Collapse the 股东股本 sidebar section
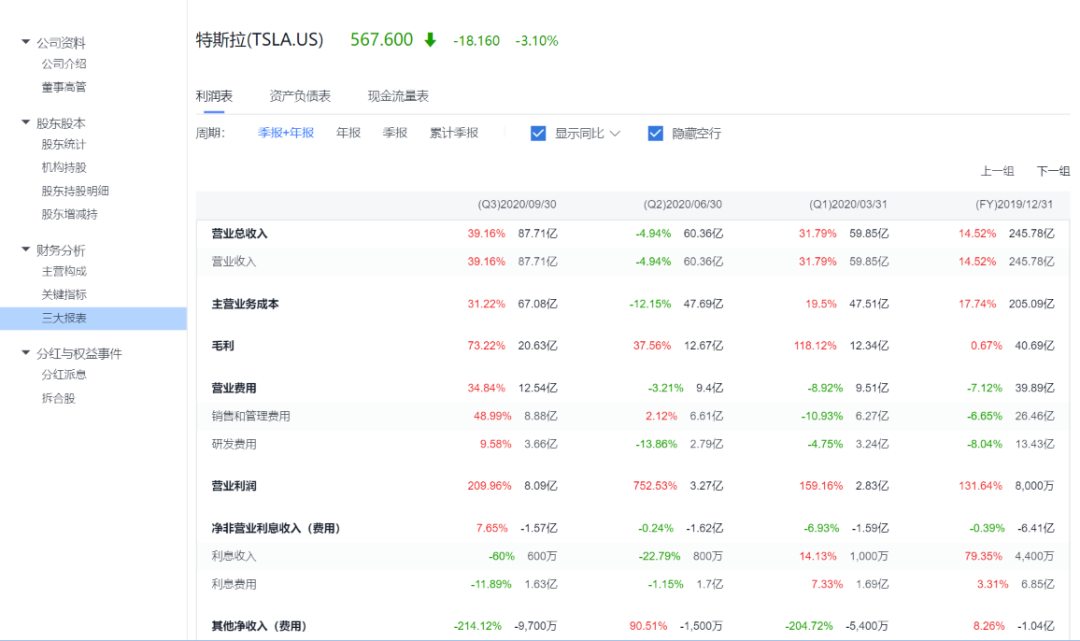 (x=25, y=123)
